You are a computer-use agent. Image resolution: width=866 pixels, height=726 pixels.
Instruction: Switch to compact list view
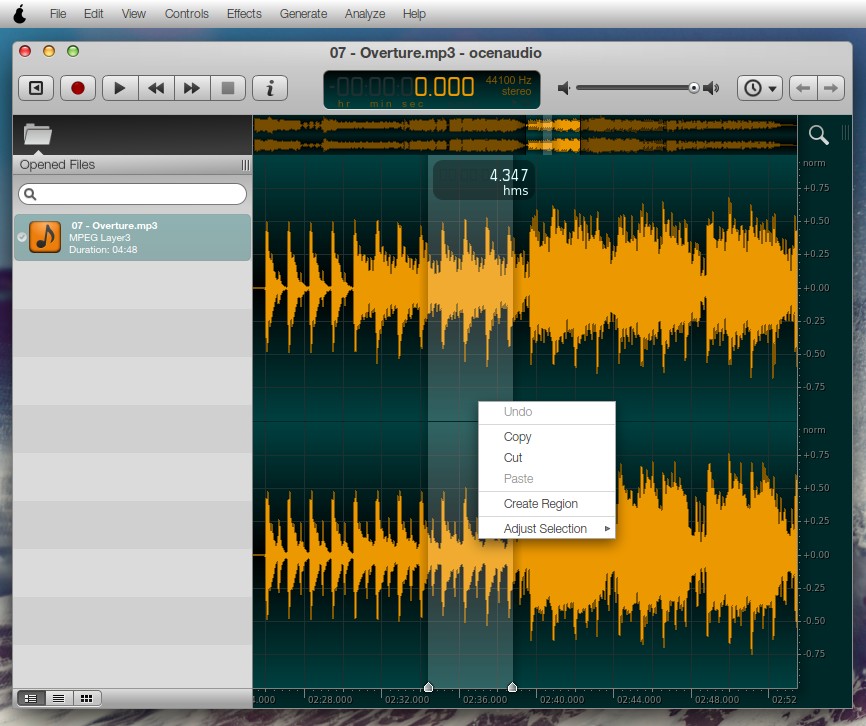59,698
